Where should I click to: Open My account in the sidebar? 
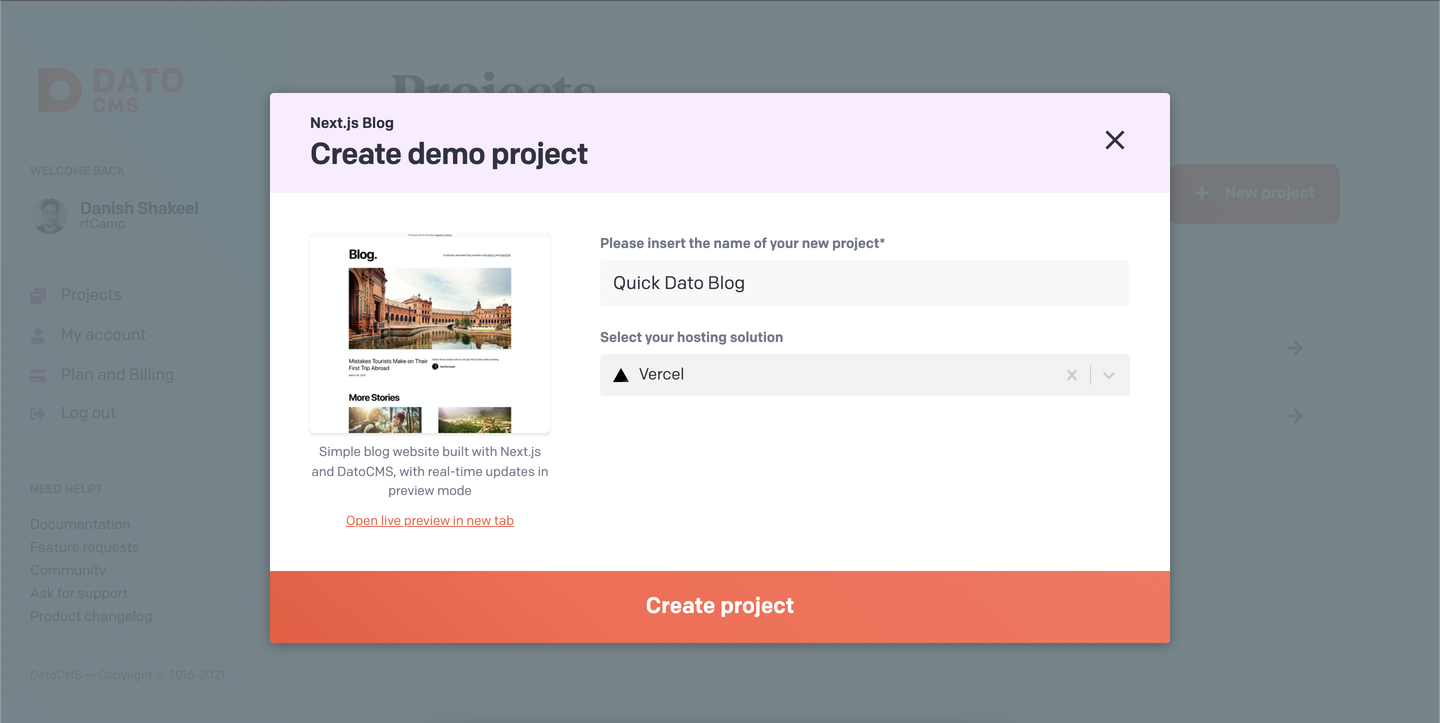(103, 335)
